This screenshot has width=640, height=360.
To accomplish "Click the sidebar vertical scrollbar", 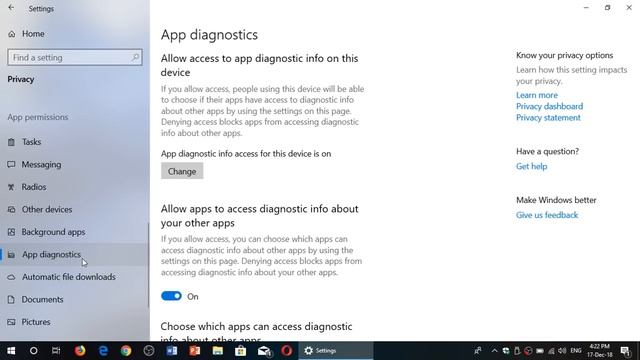I will (148, 264).
